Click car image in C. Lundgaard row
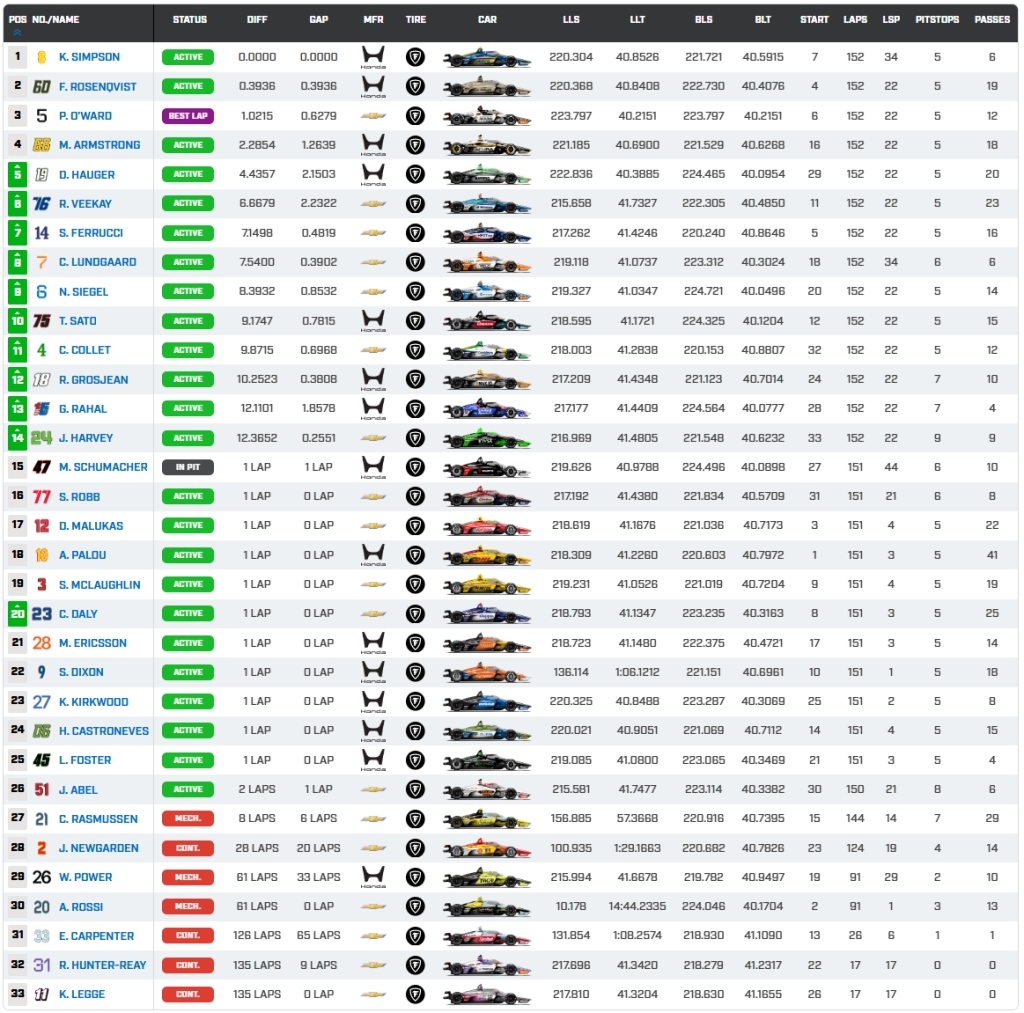The height and width of the screenshot is (1013, 1024). click(487, 262)
